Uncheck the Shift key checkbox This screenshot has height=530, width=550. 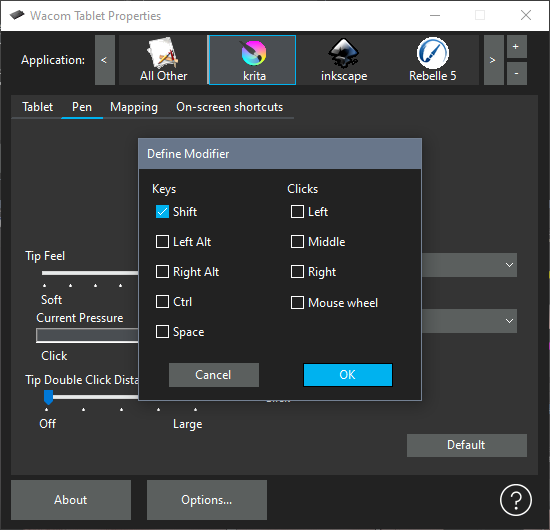pos(162,212)
